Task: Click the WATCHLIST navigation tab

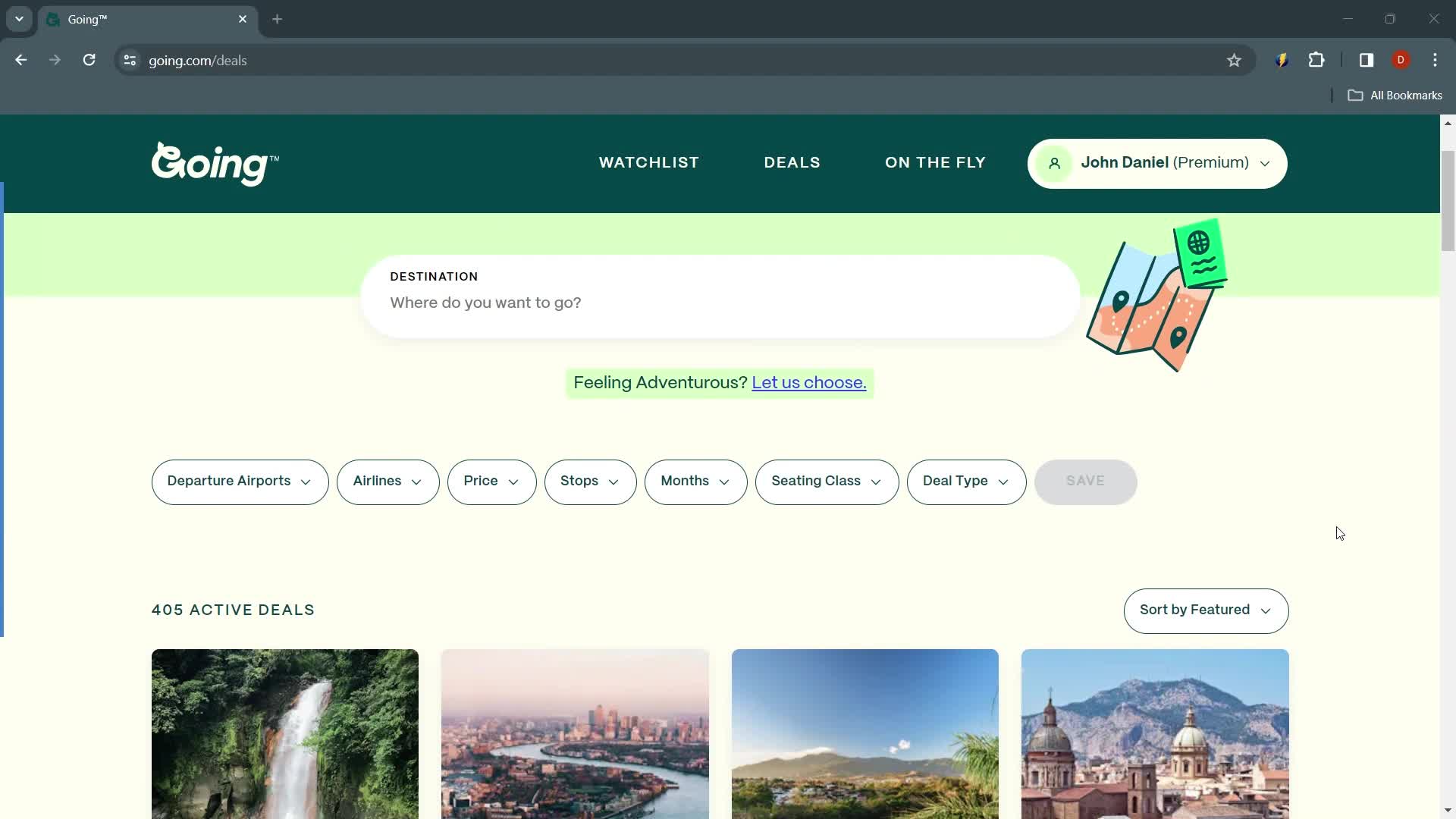Action: 650,162
